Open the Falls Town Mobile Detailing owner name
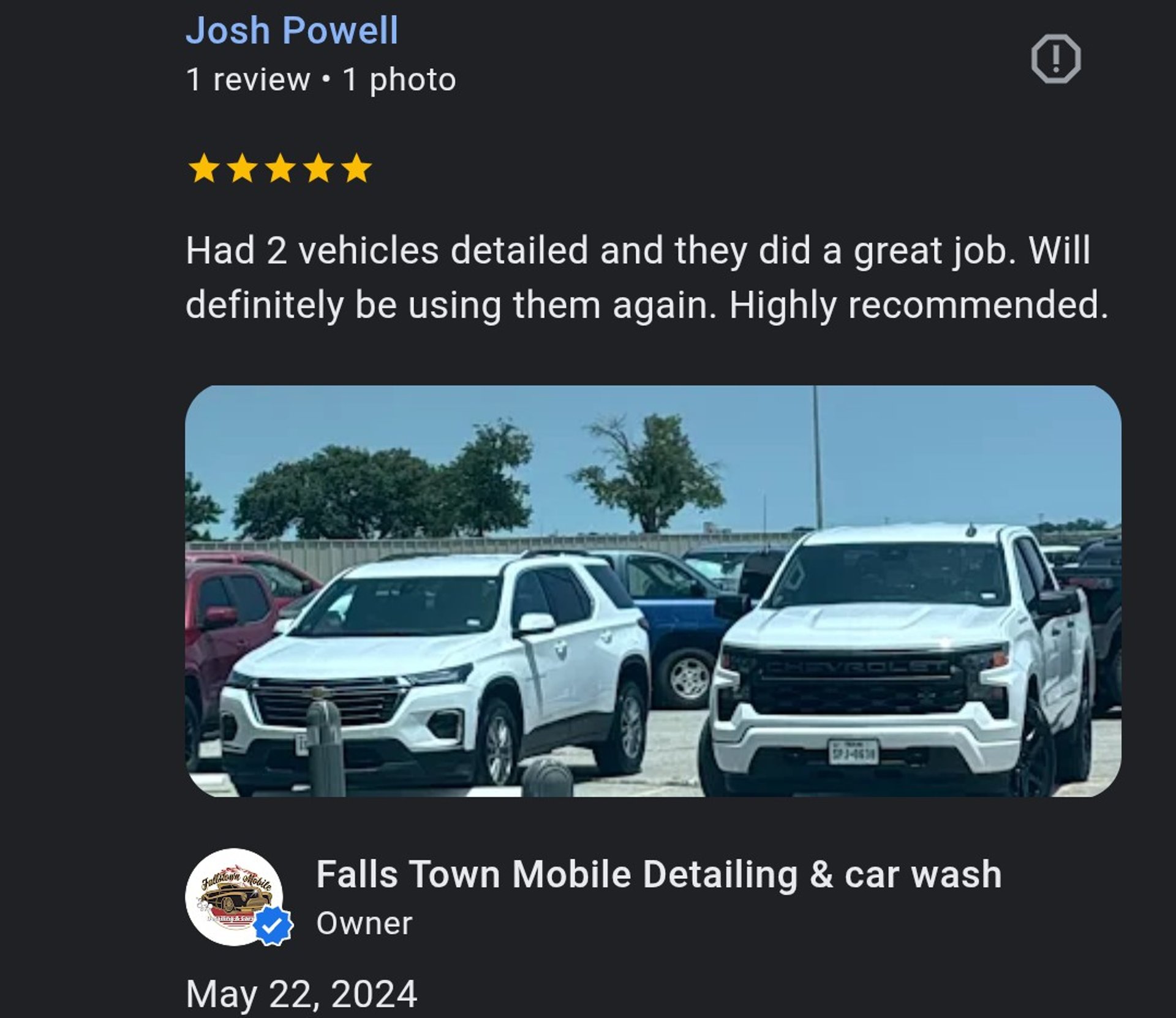Viewport: 1176px width, 1018px height. (658, 873)
